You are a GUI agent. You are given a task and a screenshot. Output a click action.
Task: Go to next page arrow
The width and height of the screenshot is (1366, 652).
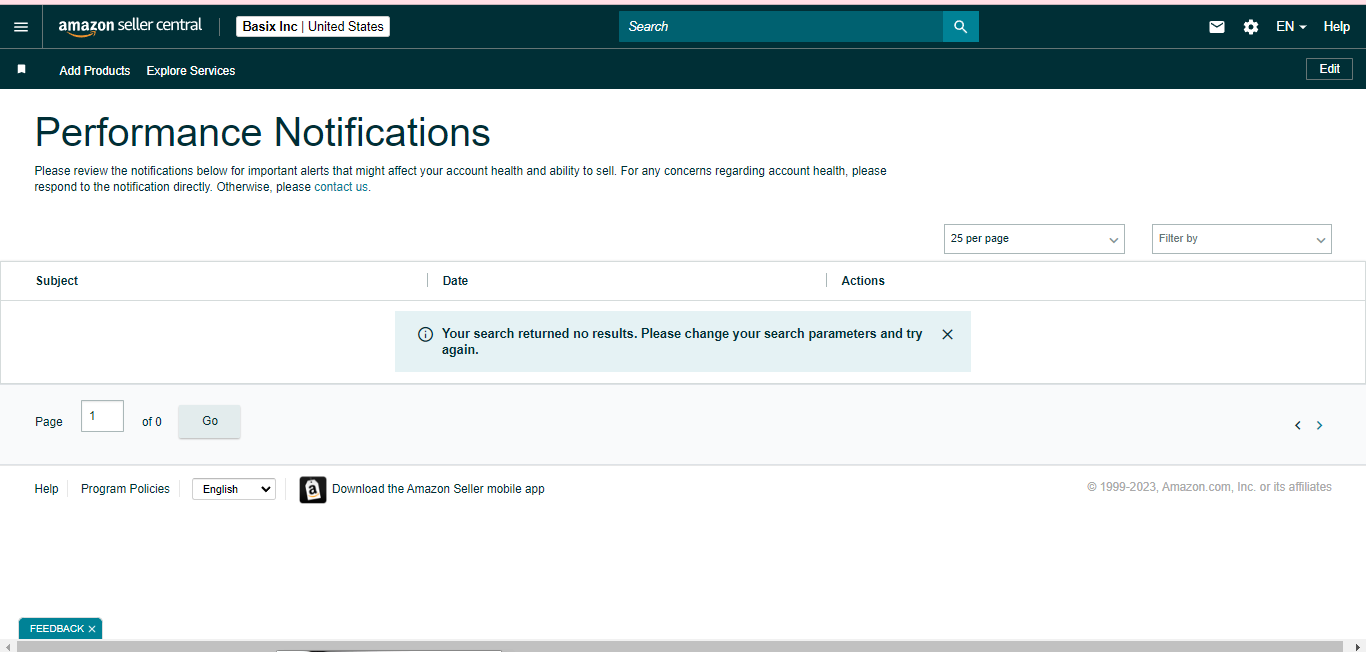pyautogui.click(x=1319, y=425)
